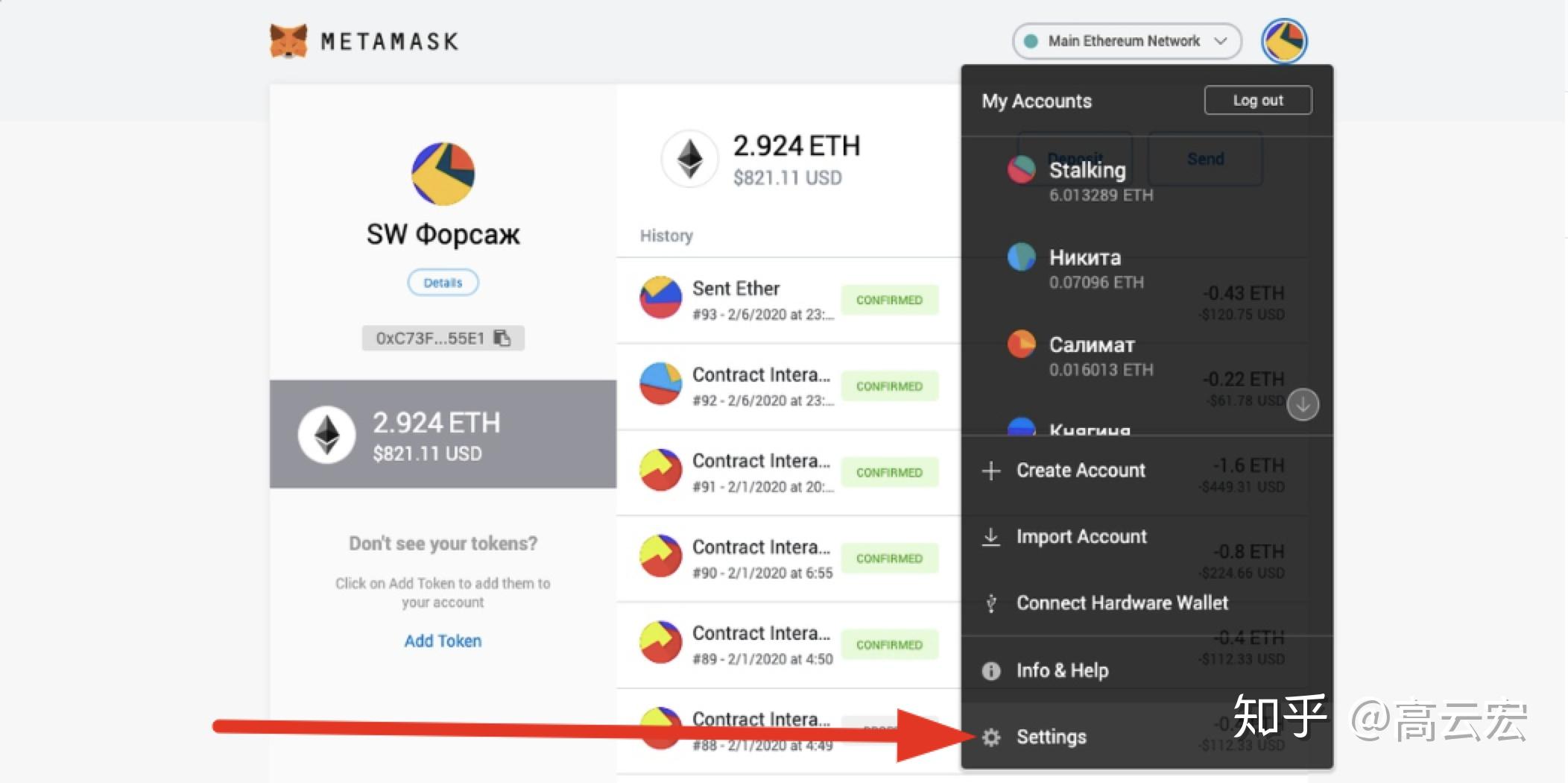
Task: Click identicon of transaction #90
Action: click(660, 556)
